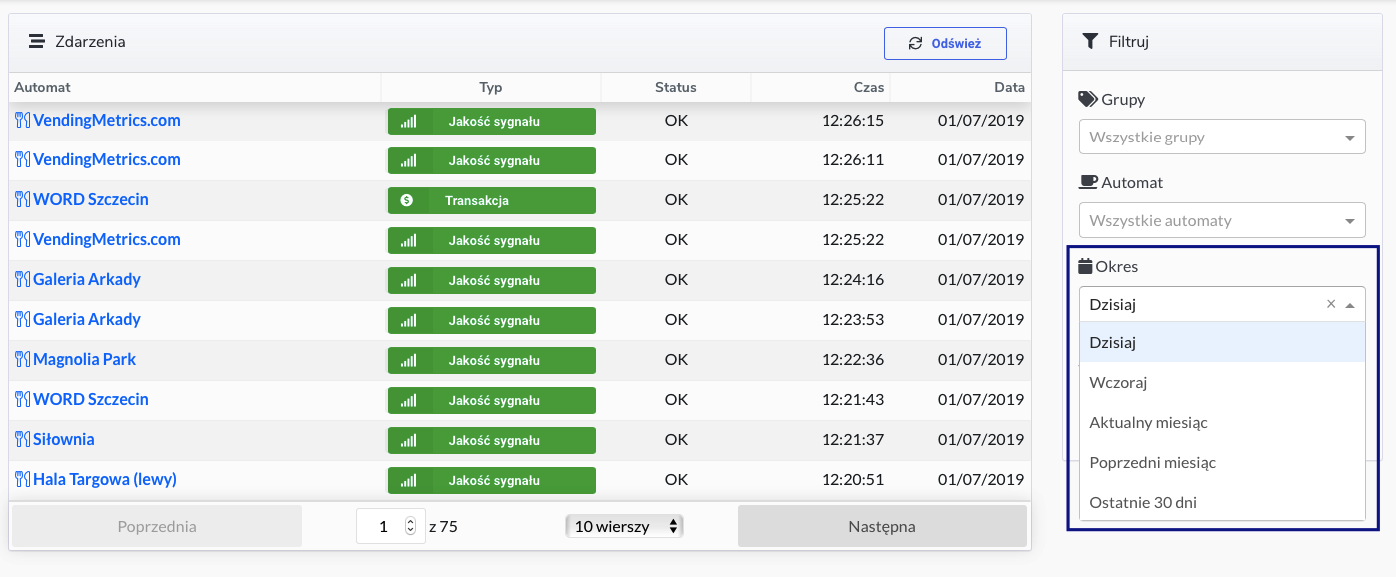Open WORD Szczecin link in the Transakcja row
The height and width of the screenshot is (577, 1396).
tap(91, 199)
